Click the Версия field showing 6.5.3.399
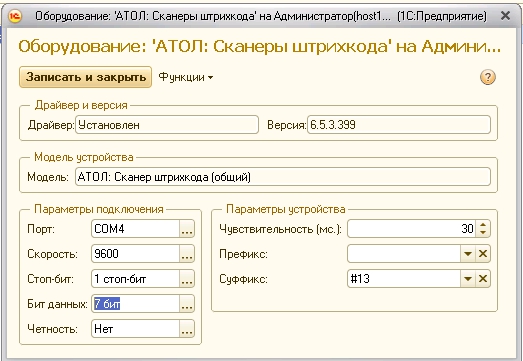The image size is (523, 361). (x=399, y=125)
